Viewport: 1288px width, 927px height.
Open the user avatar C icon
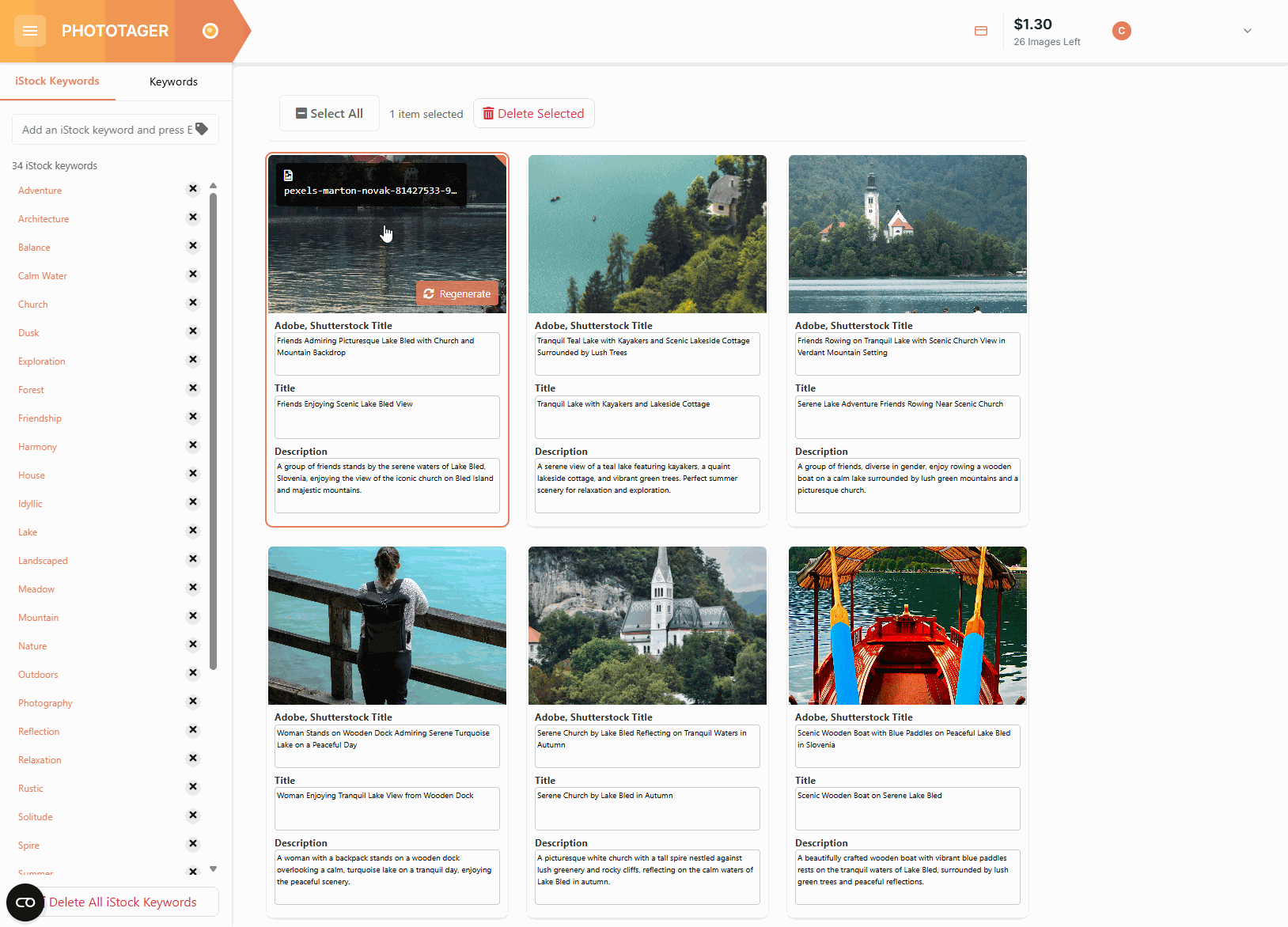click(x=1121, y=31)
